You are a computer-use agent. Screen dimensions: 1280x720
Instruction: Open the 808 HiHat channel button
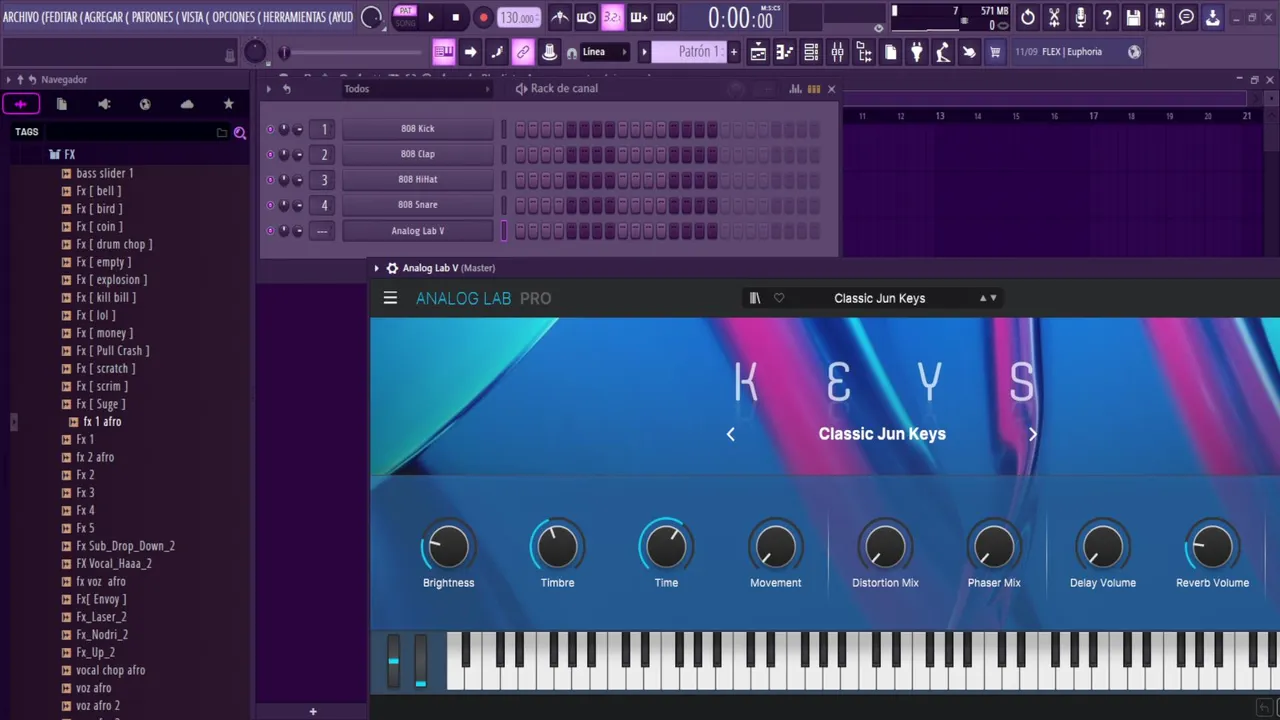coord(418,180)
